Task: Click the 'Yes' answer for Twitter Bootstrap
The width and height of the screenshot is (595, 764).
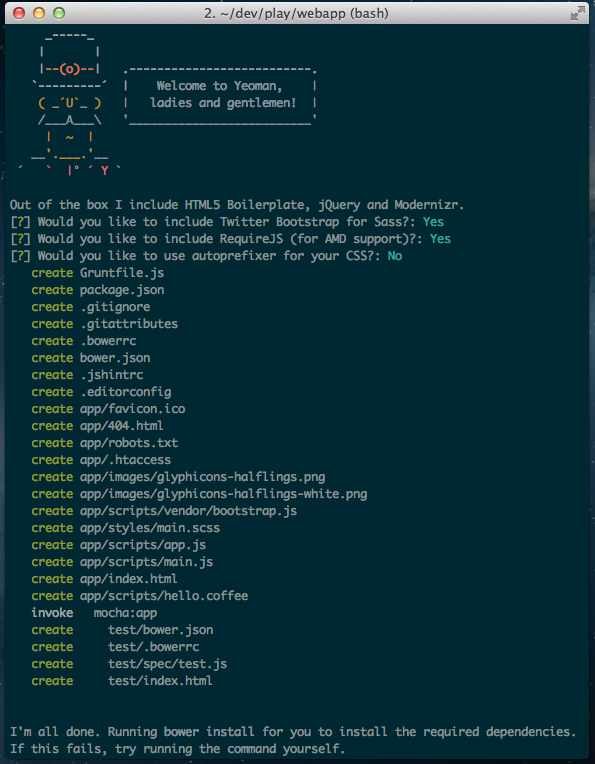Action: (x=433, y=222)
